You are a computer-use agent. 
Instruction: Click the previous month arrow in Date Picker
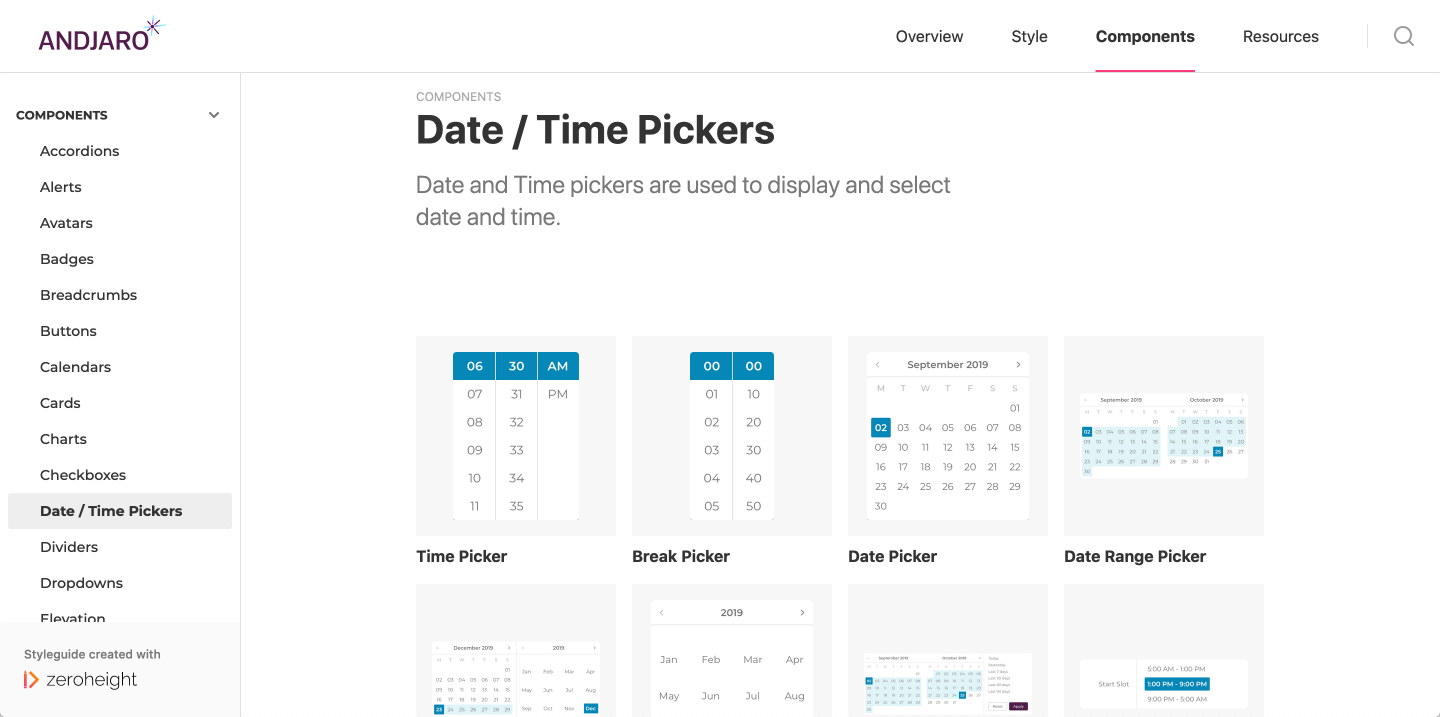[877, 365]
